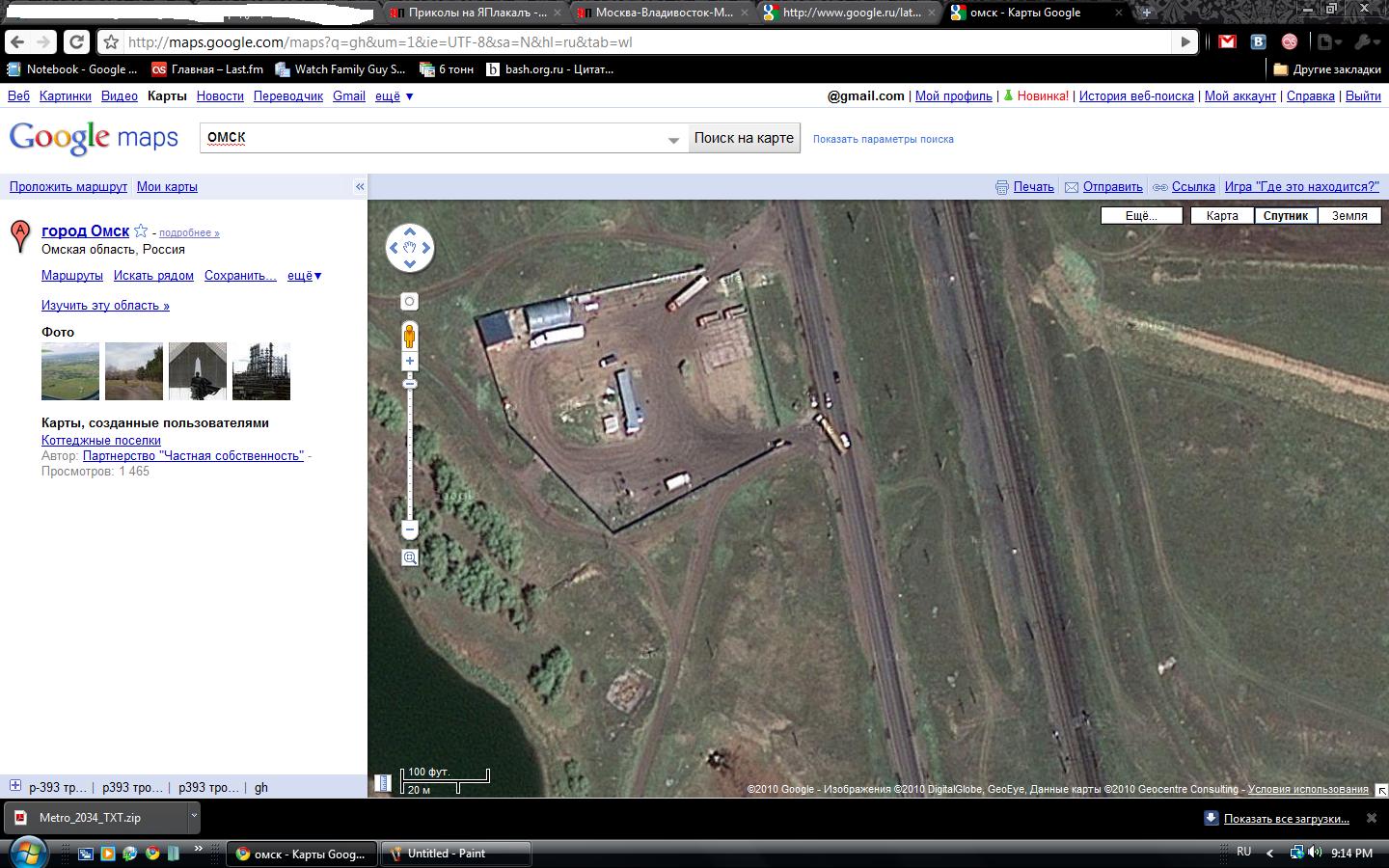Click the zoom slider handle

click(410, 384)
